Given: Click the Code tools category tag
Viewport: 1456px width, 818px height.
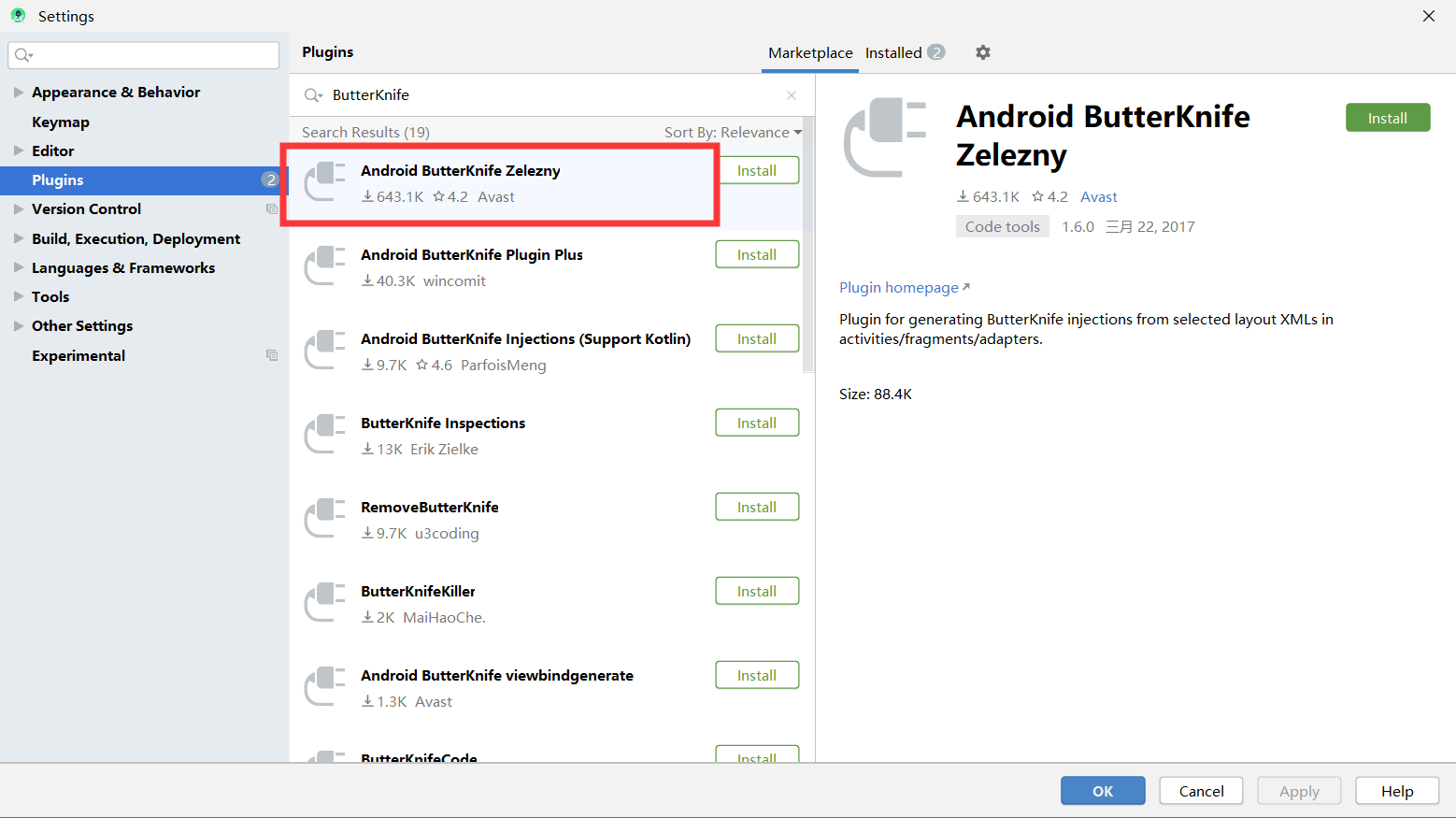Looking at the screenshot, I should point(1002,226).
